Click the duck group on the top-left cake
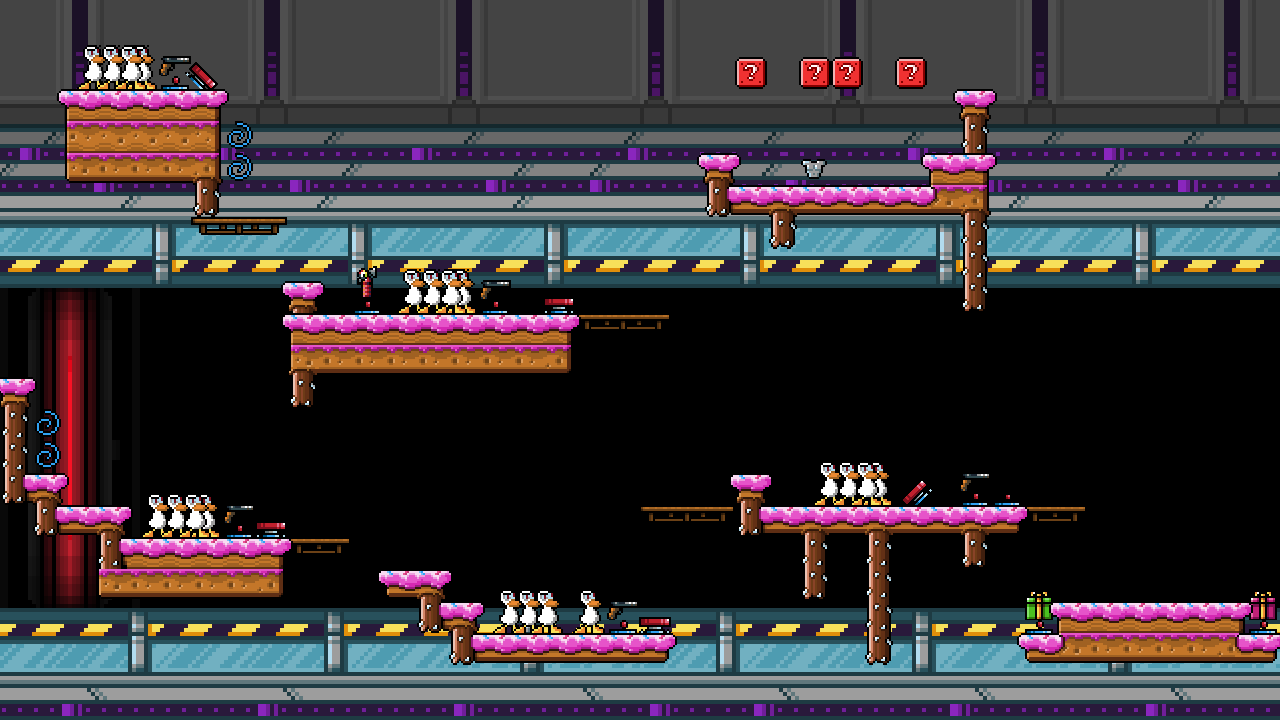The image size is (1280, 720). coord(116,68)
